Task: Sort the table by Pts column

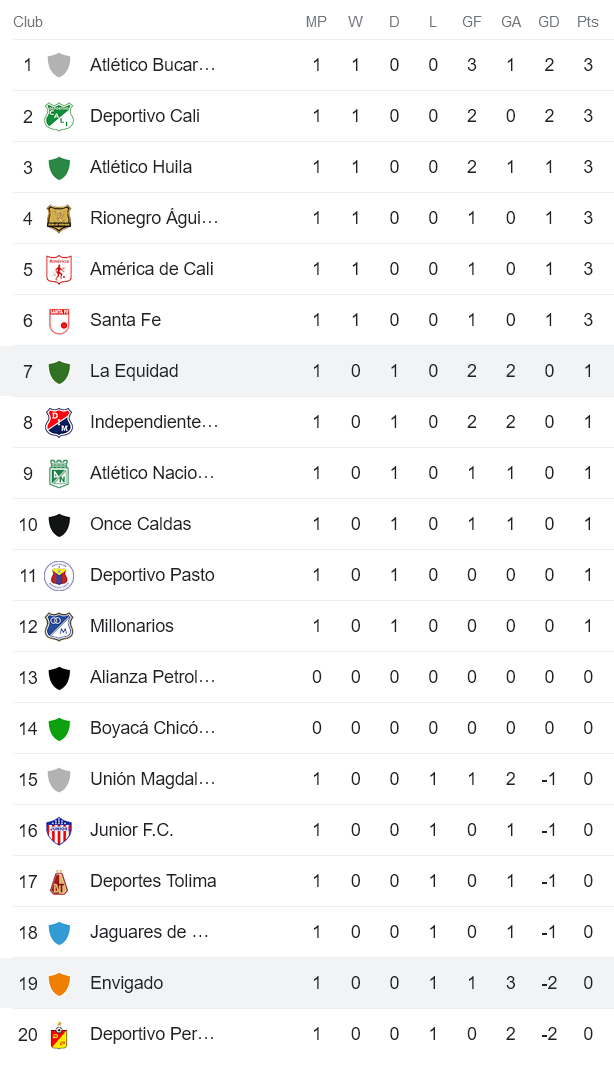Action: (x=589, y=22)
